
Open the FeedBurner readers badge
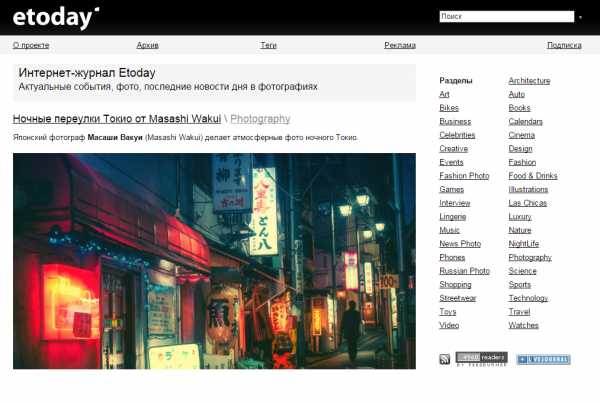pyautogui.click(x=481, y=358)
